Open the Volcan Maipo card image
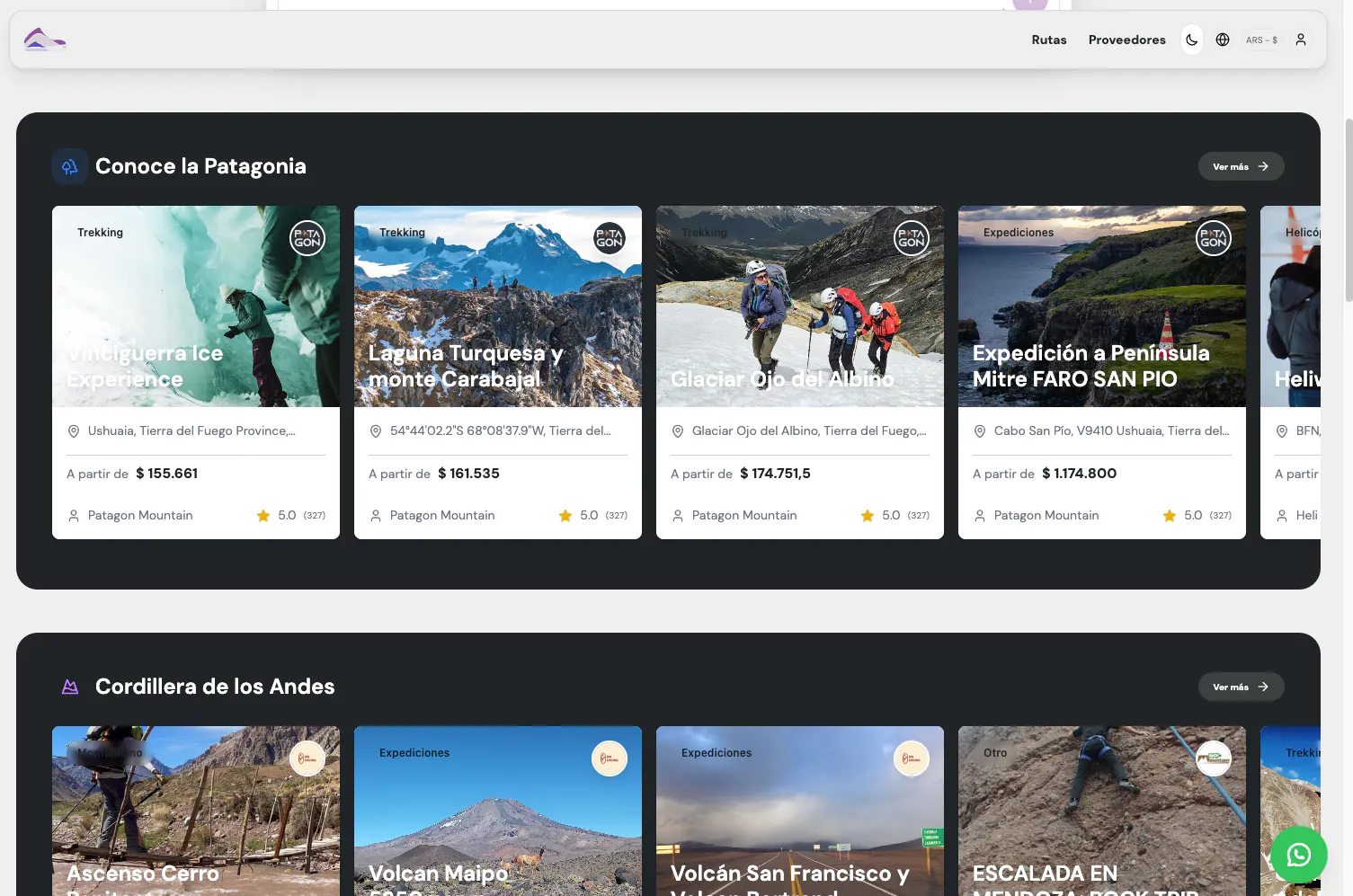The height and width of the screenshot is (896, 1353). 498,811
